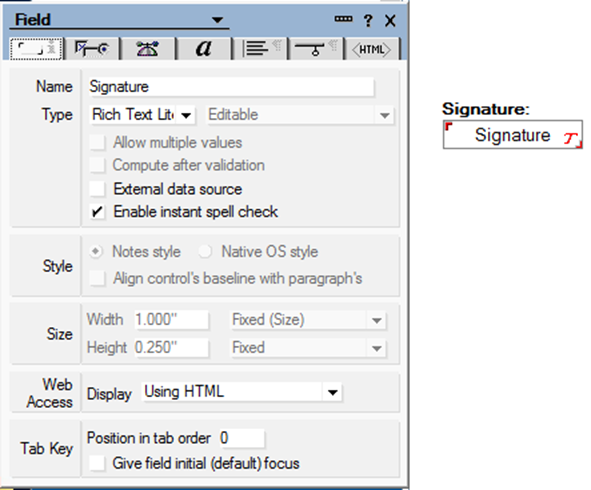Open the Paragraph Alignment tab
Screen dimensions: 591x490
coord(260,49)
